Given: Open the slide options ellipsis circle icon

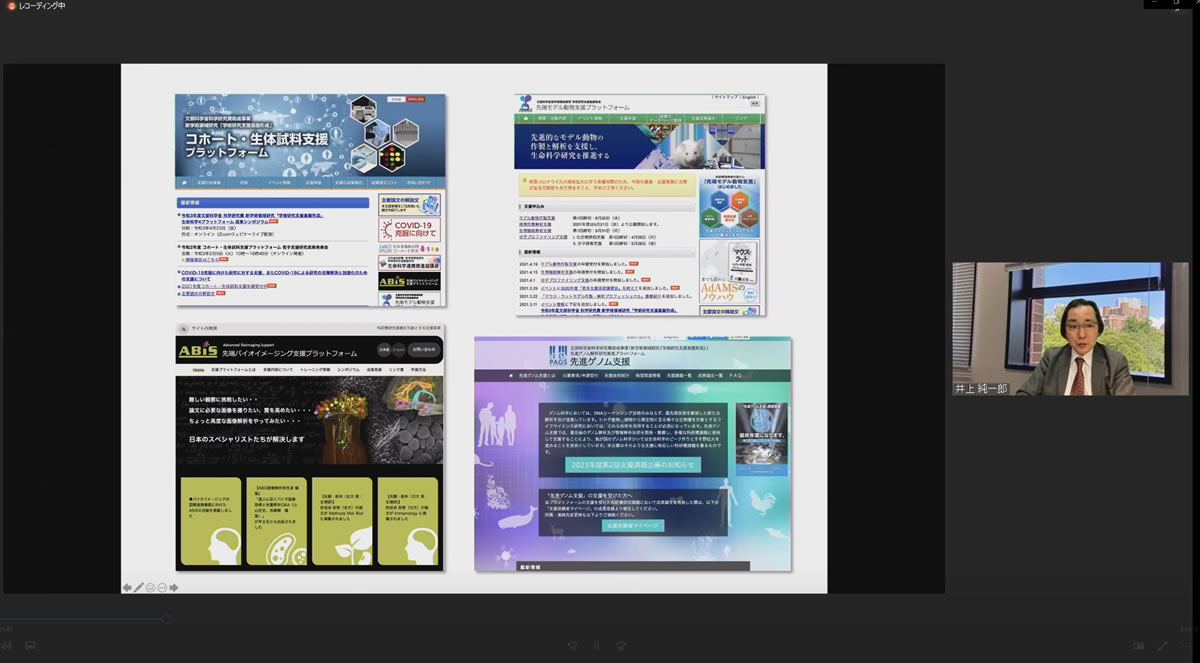Looking at the screenshot, I should pos(162,587).
